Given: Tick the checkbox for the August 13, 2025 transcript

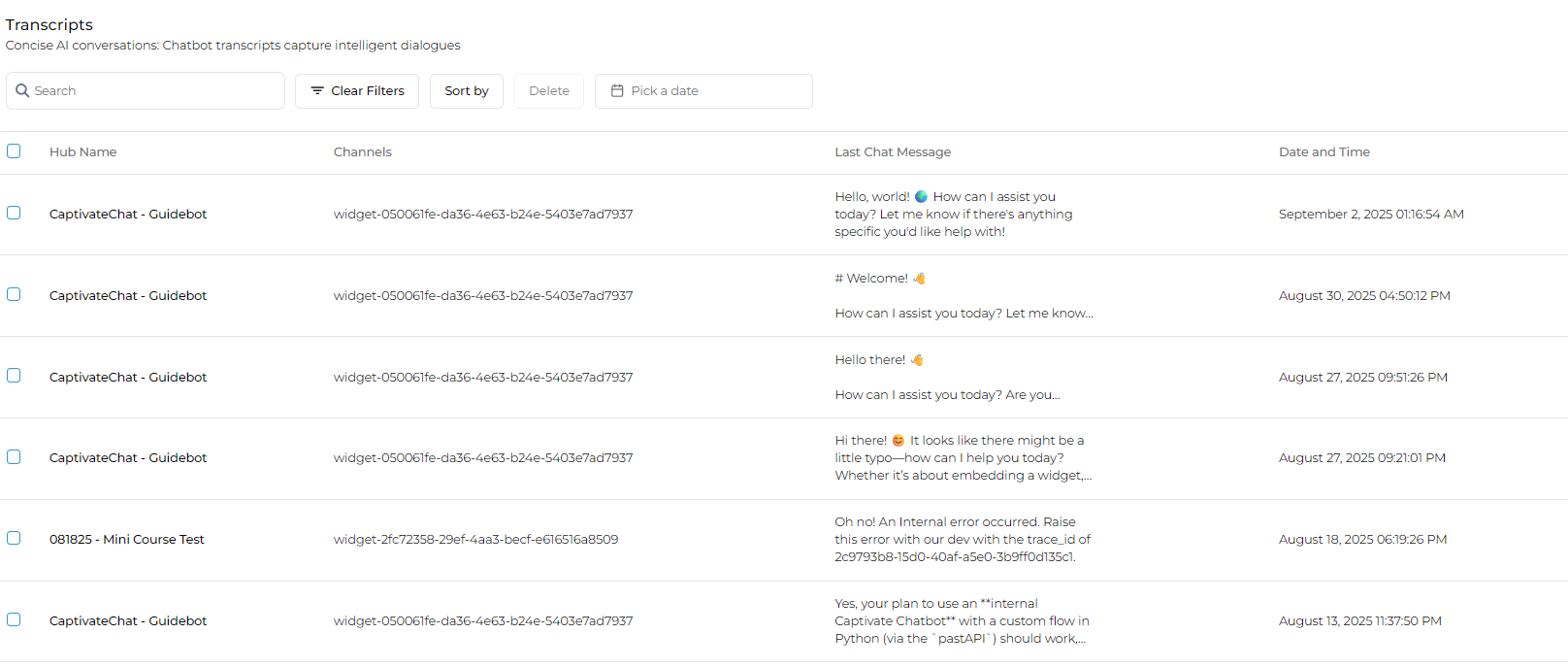Looking at the screenshot, I should pyautogui.click(x=14, y=619).
